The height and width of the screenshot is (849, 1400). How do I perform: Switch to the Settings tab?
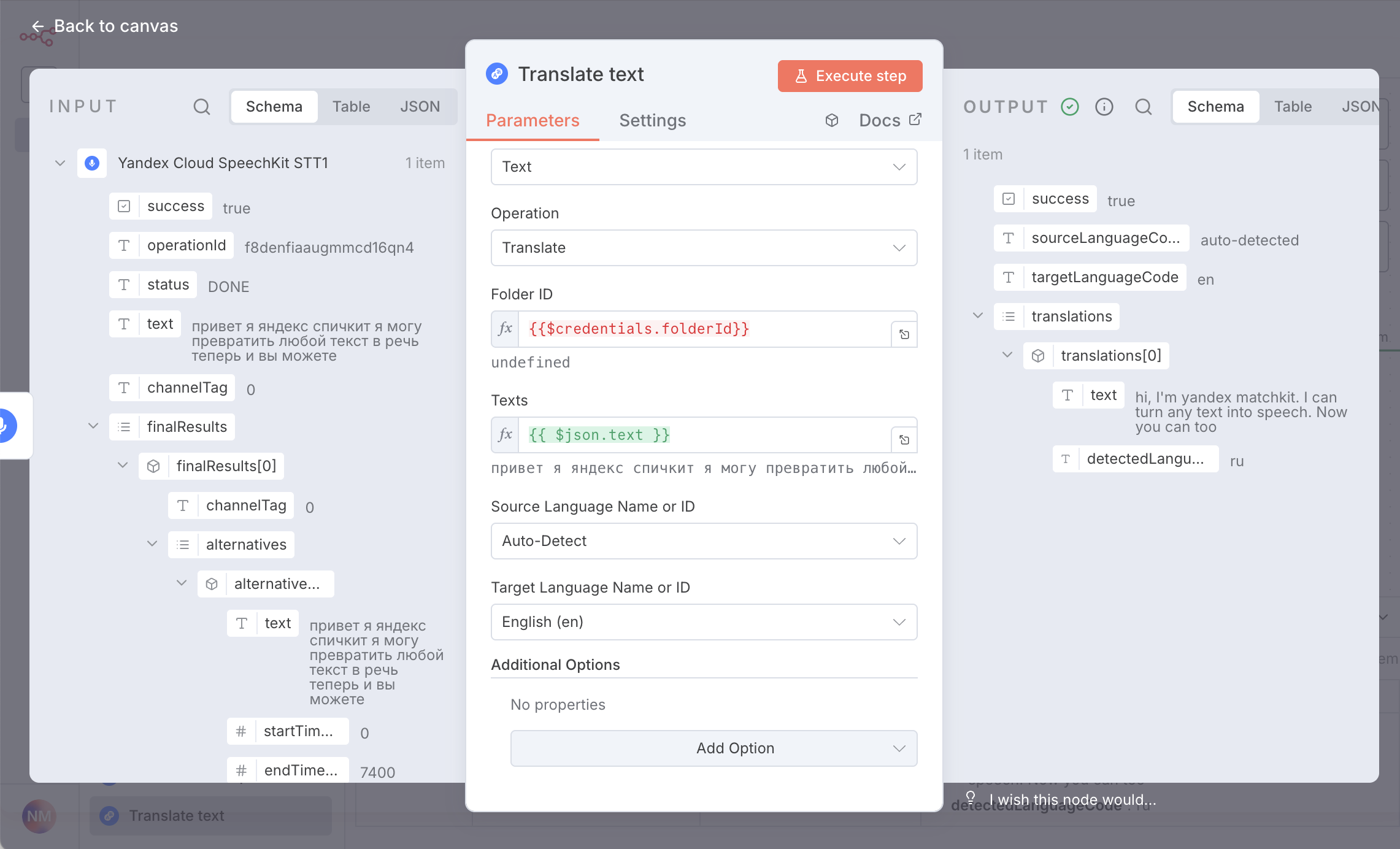pyautogui.click(x=652, y=120)
